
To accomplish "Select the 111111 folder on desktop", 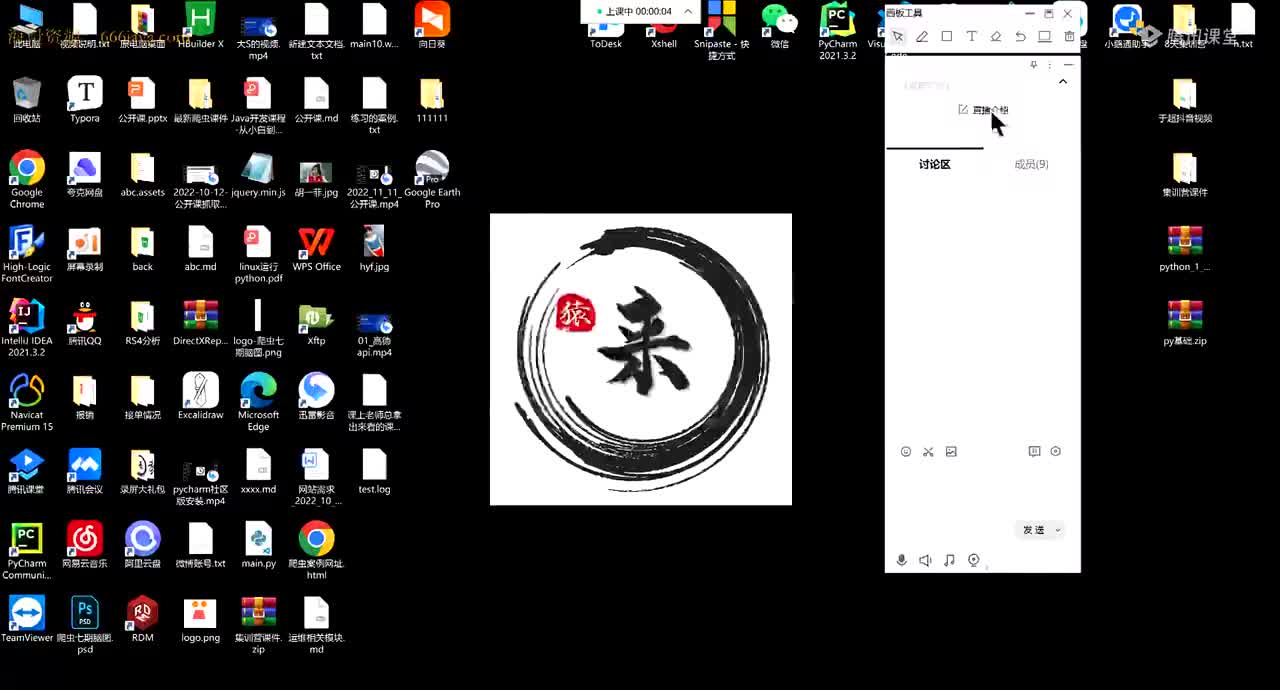I will click(432, 100).
